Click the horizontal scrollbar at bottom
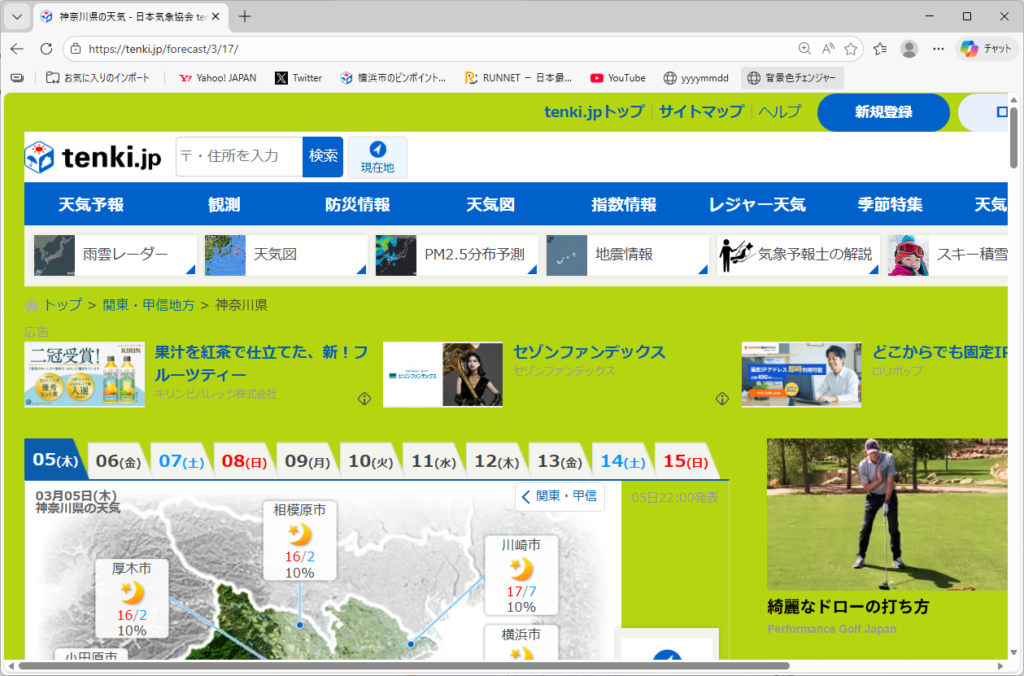 pos(400,665)
